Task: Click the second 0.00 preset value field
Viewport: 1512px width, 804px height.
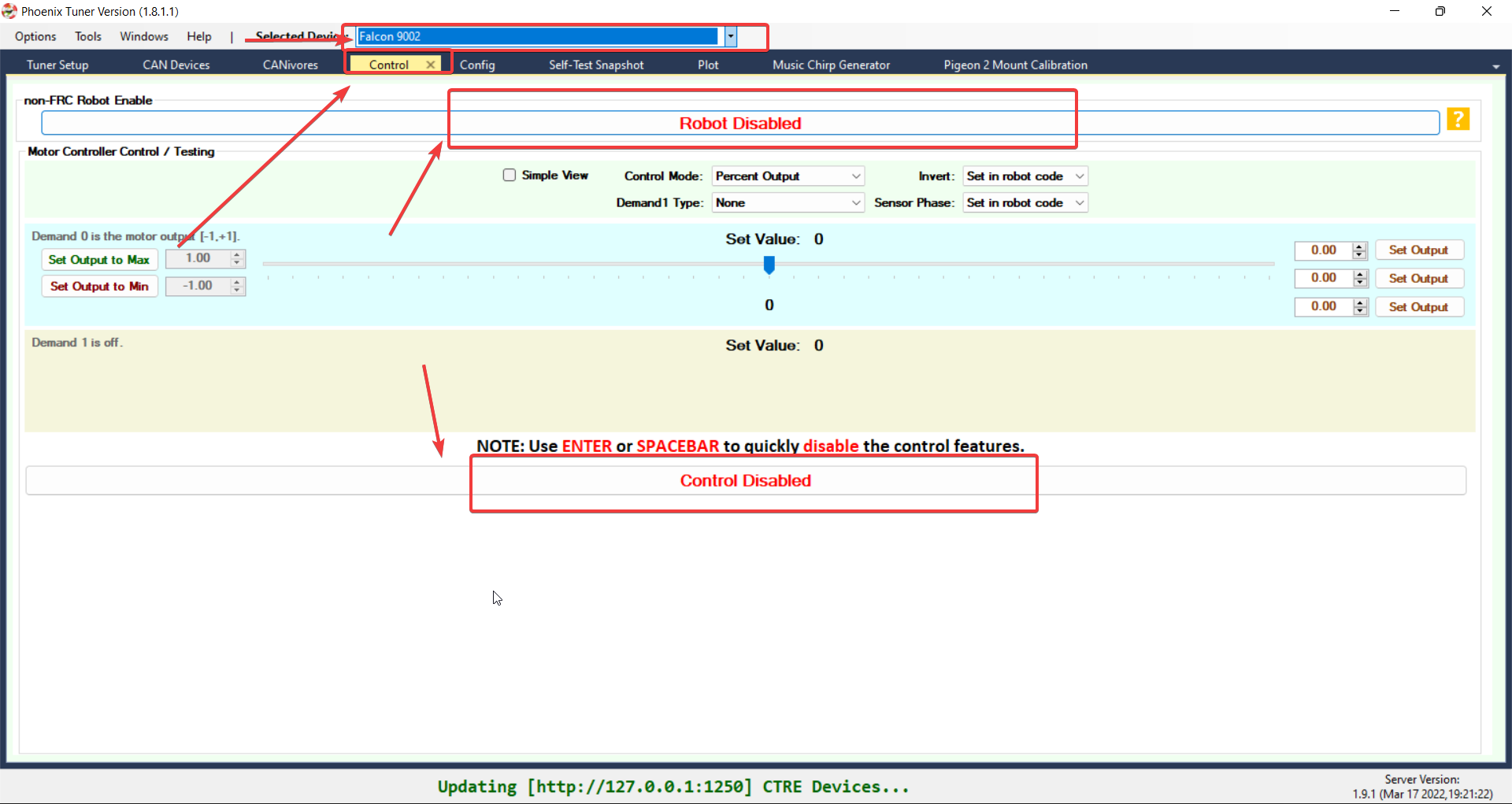Action: tap(1324, 278)
